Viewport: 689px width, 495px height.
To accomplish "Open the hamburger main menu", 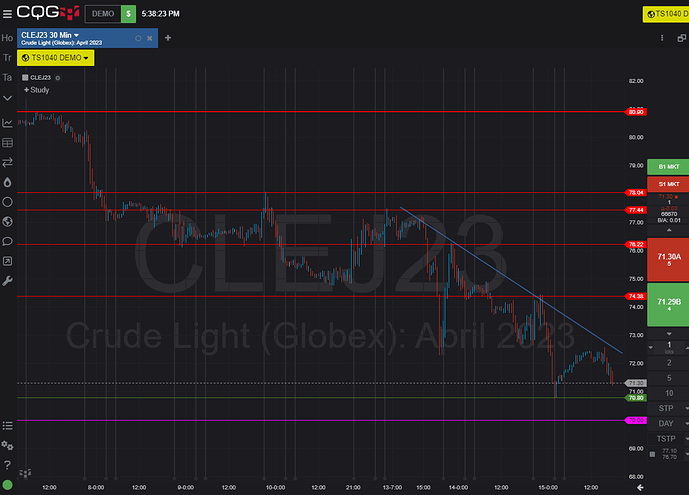I will click(7, 14).
